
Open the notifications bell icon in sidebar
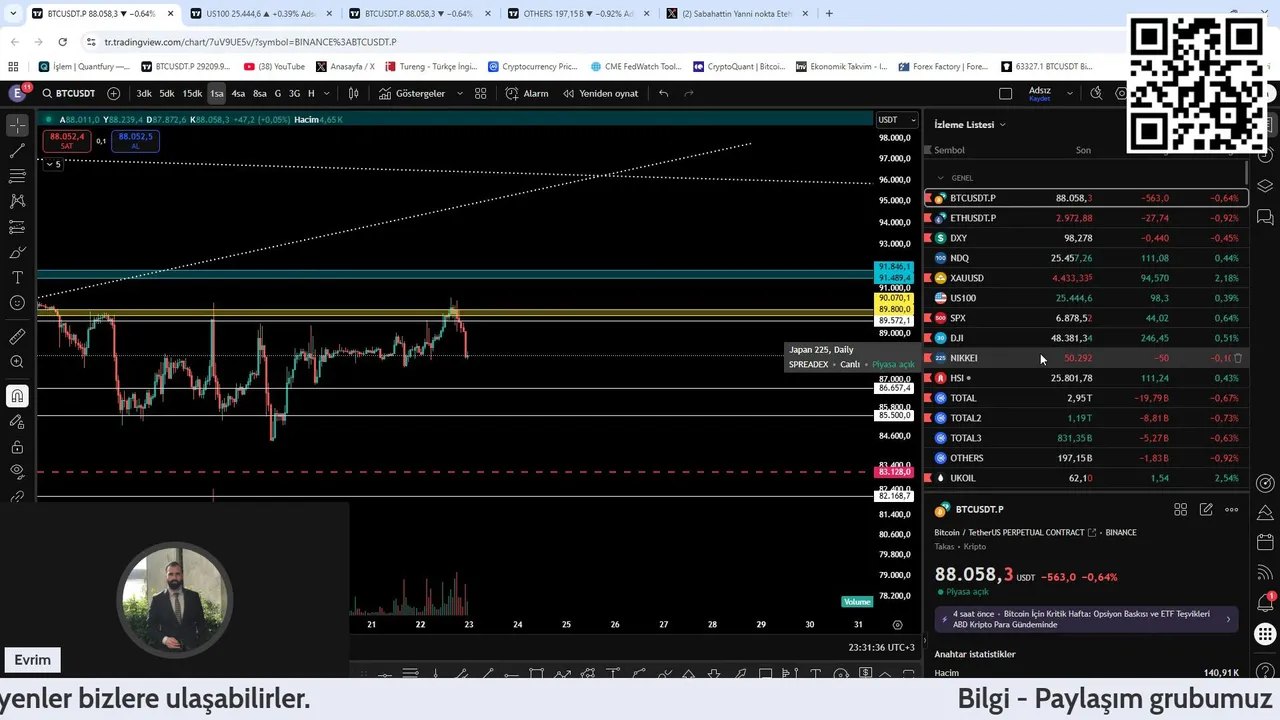[1265, 601]
